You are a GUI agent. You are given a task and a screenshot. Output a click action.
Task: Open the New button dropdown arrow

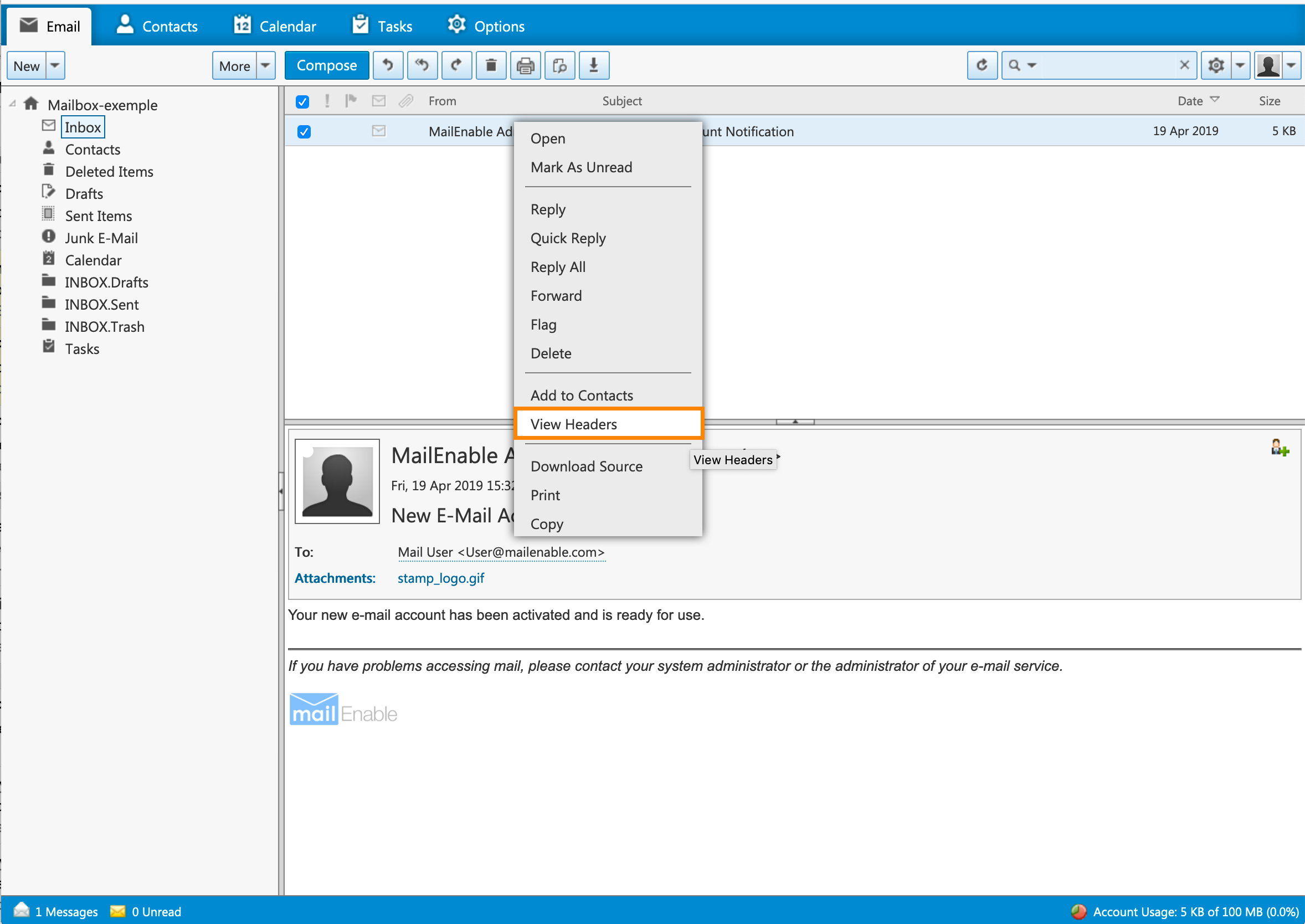pos(55,65)
